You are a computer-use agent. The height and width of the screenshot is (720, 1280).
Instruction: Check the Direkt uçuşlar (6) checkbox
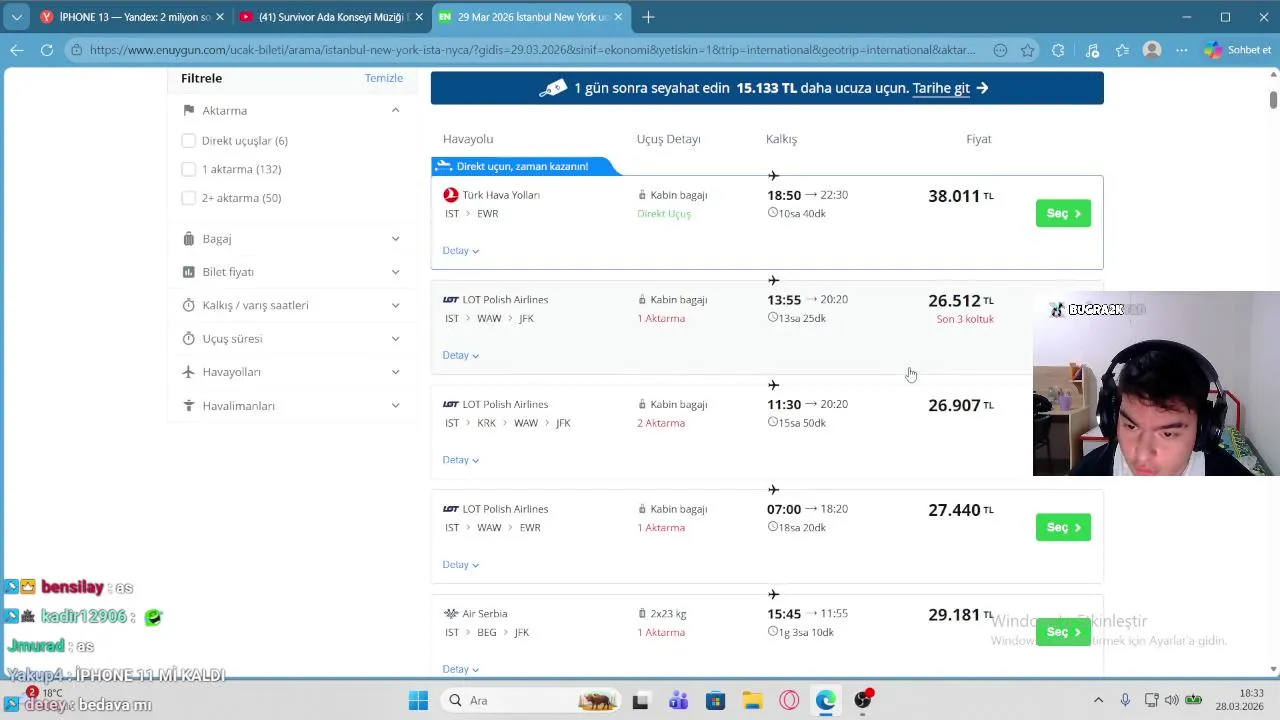(x=188, y=141)
